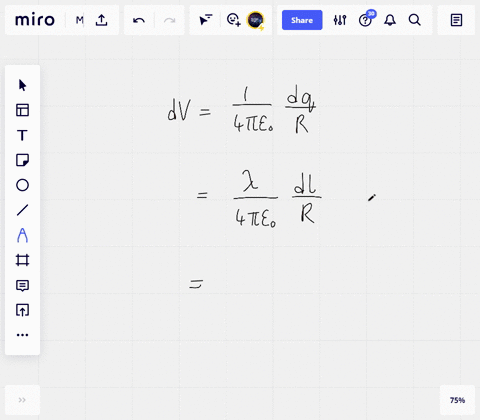Select the cursor selection tool
The height and width of the screenshot is (420, 480).
[22, 85]
